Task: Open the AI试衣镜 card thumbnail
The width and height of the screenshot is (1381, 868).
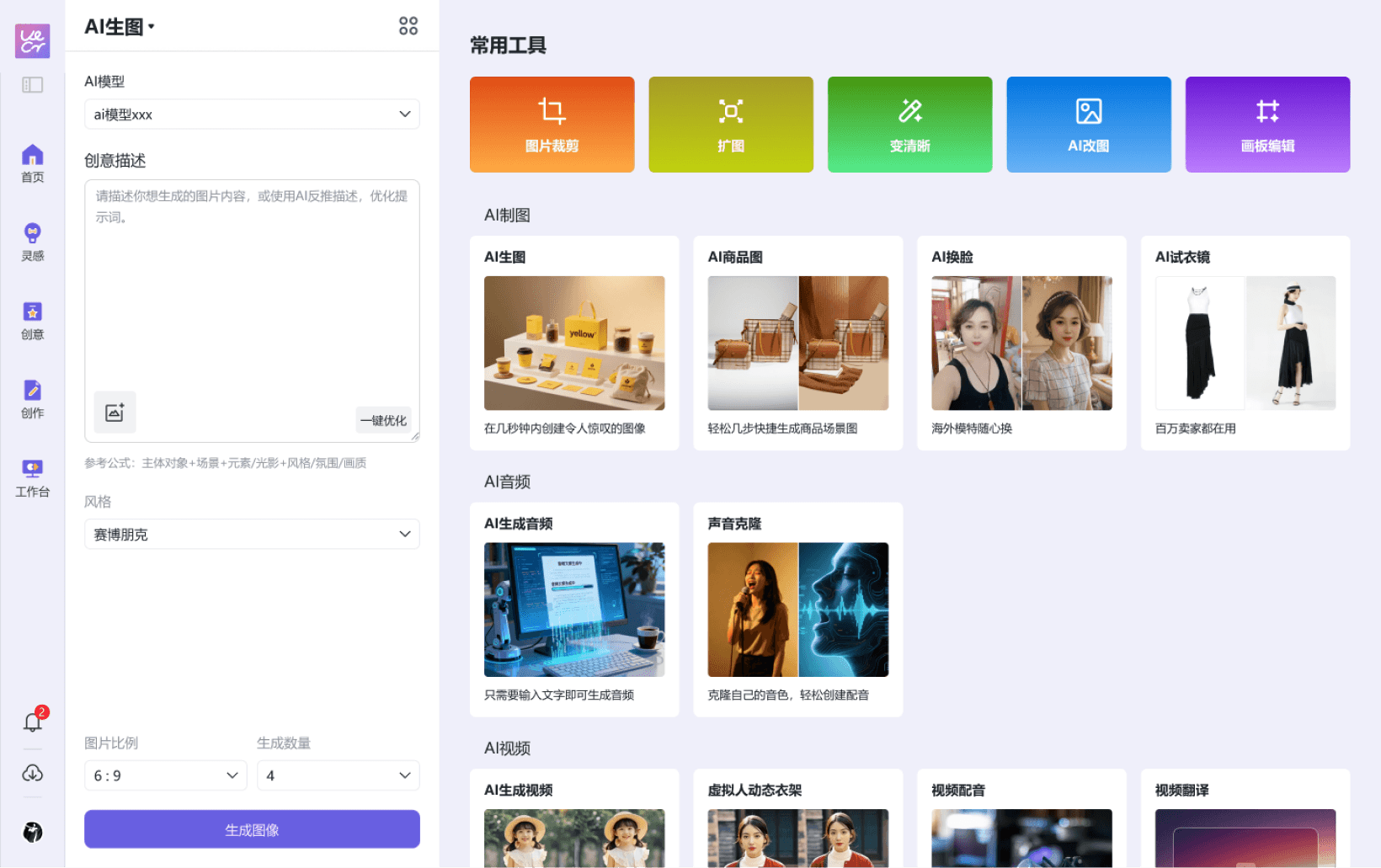Action: point(1245,343)
